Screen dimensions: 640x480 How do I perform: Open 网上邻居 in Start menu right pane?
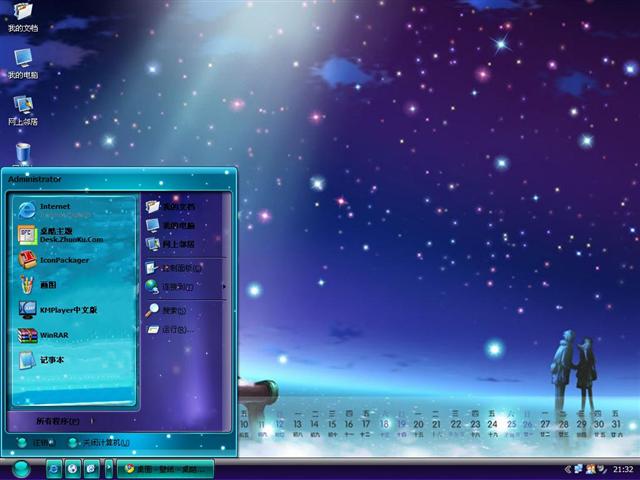click(x=184, y=244)
